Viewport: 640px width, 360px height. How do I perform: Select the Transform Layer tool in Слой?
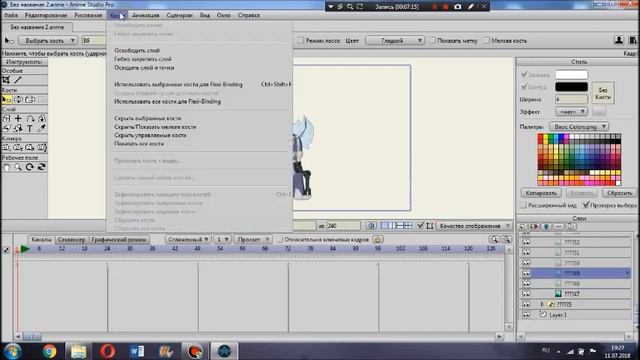(x=6, y=118)
